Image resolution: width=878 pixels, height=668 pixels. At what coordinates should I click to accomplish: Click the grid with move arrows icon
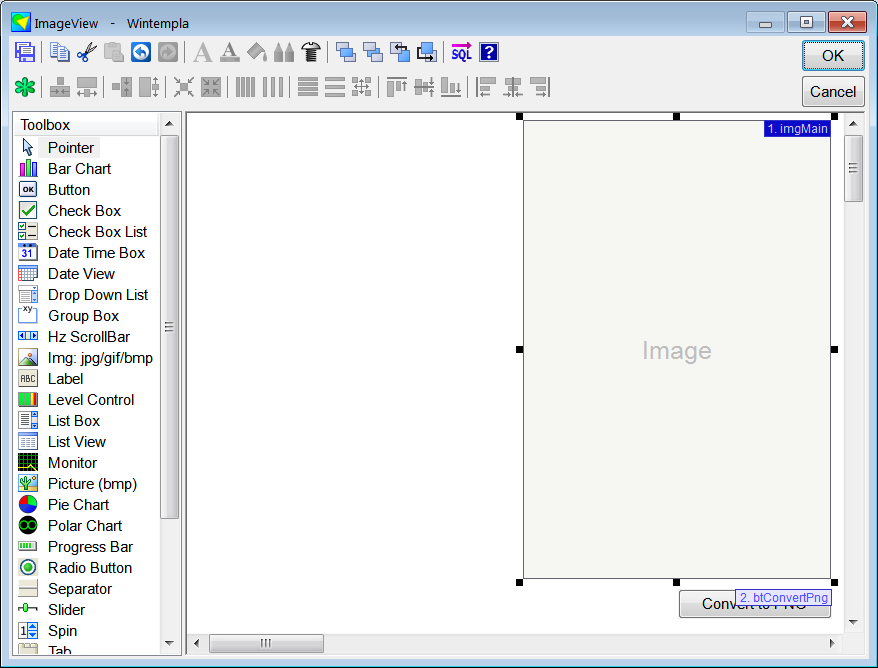point(362,87)
